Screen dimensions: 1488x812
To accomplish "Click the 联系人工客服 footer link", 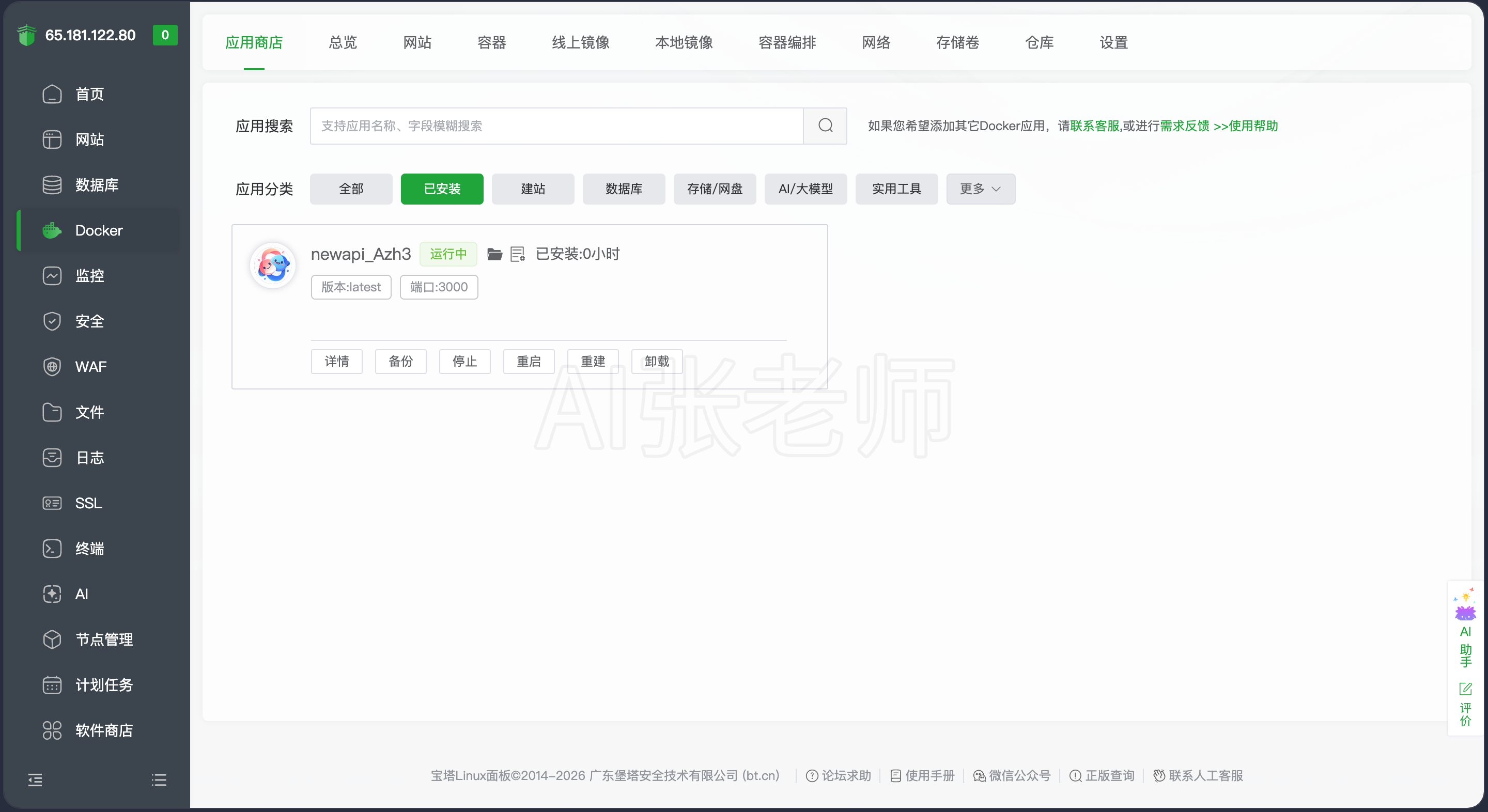I will pyautogui.click(x=1199, y=776).
